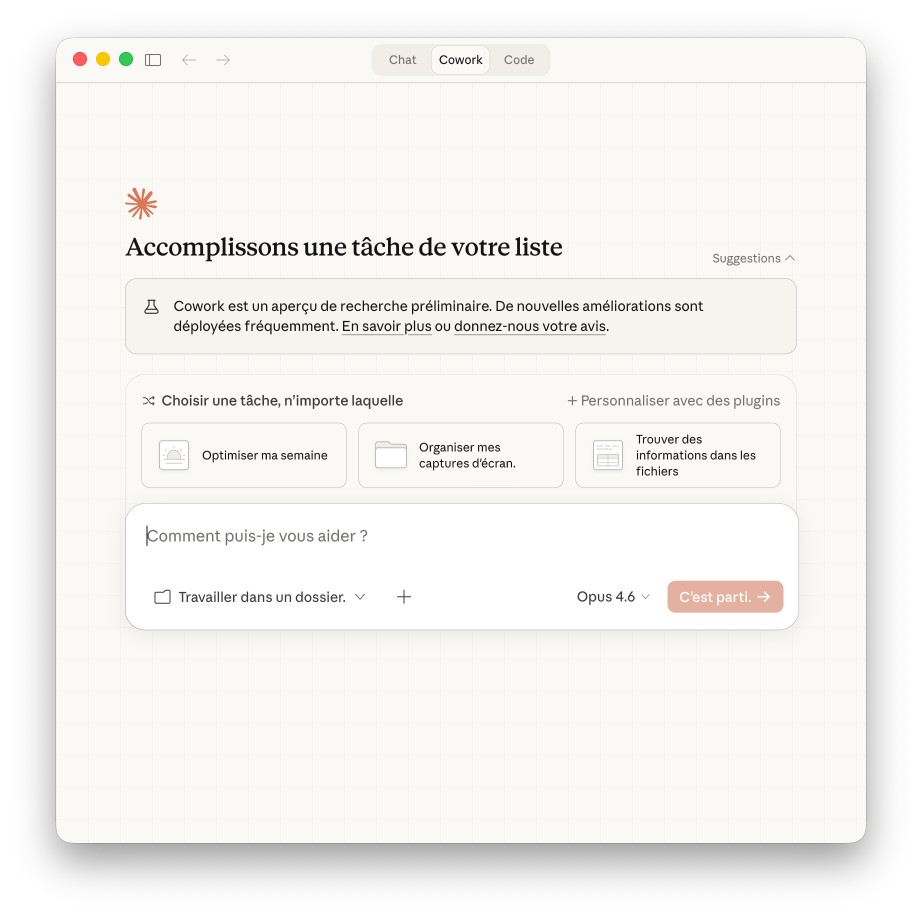
Task: Expand the Travailler dans un dossier chevron
Action: (360, 597)
